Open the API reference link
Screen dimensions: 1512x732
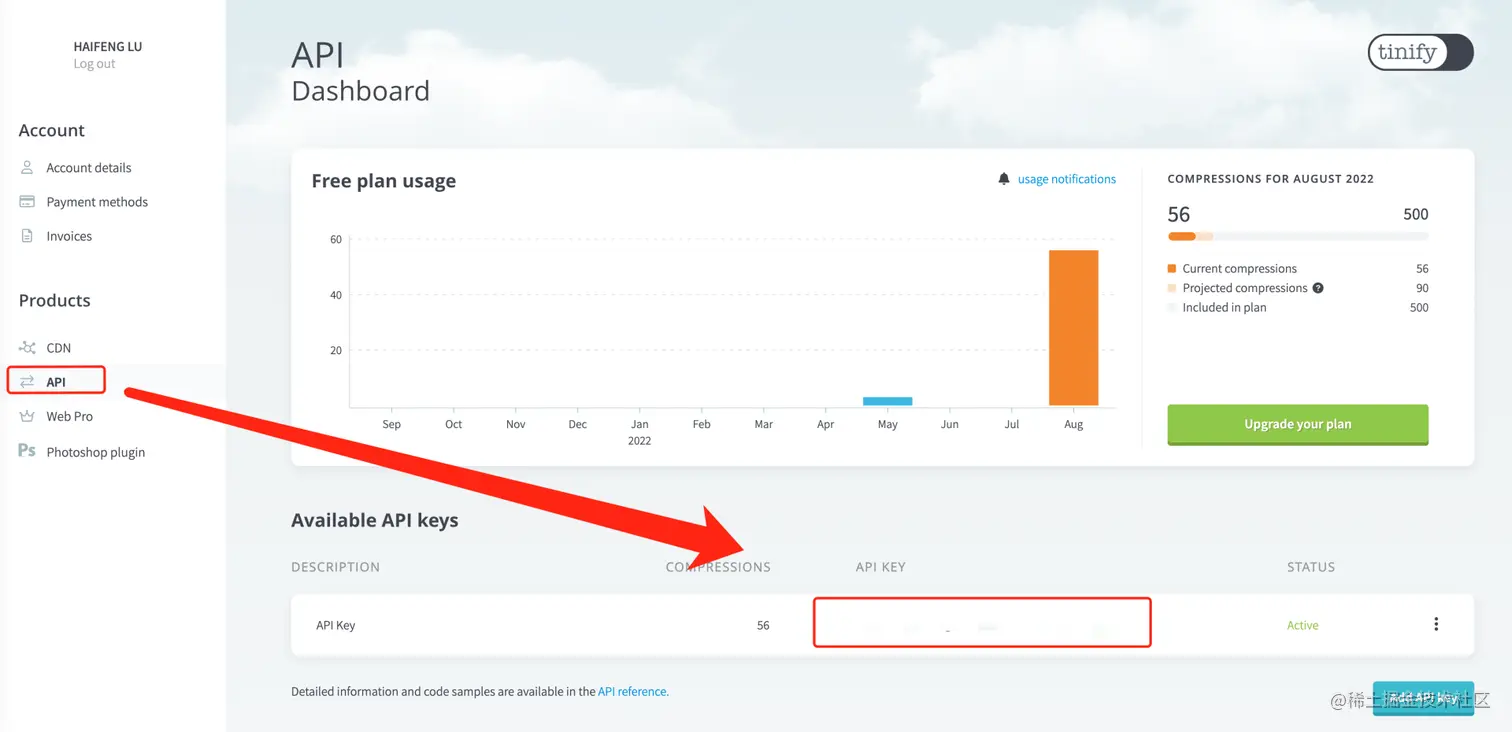point(633,691)
